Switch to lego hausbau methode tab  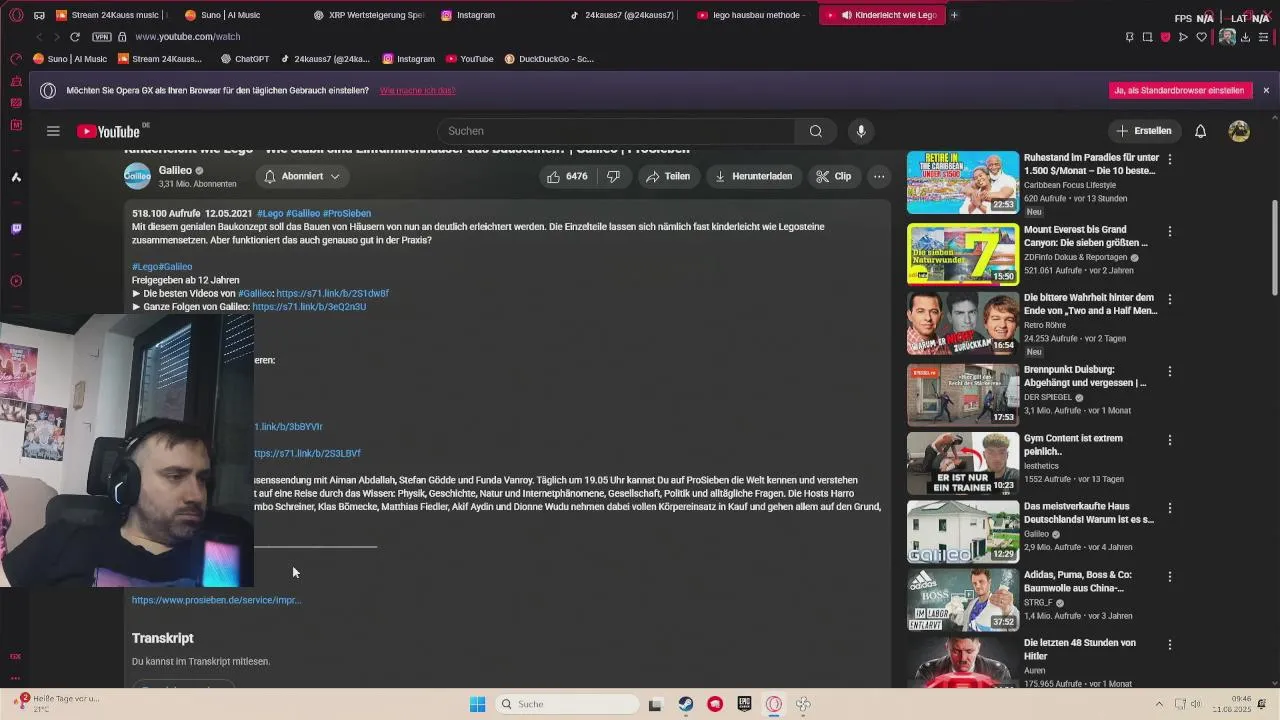[x=753, y=15]
